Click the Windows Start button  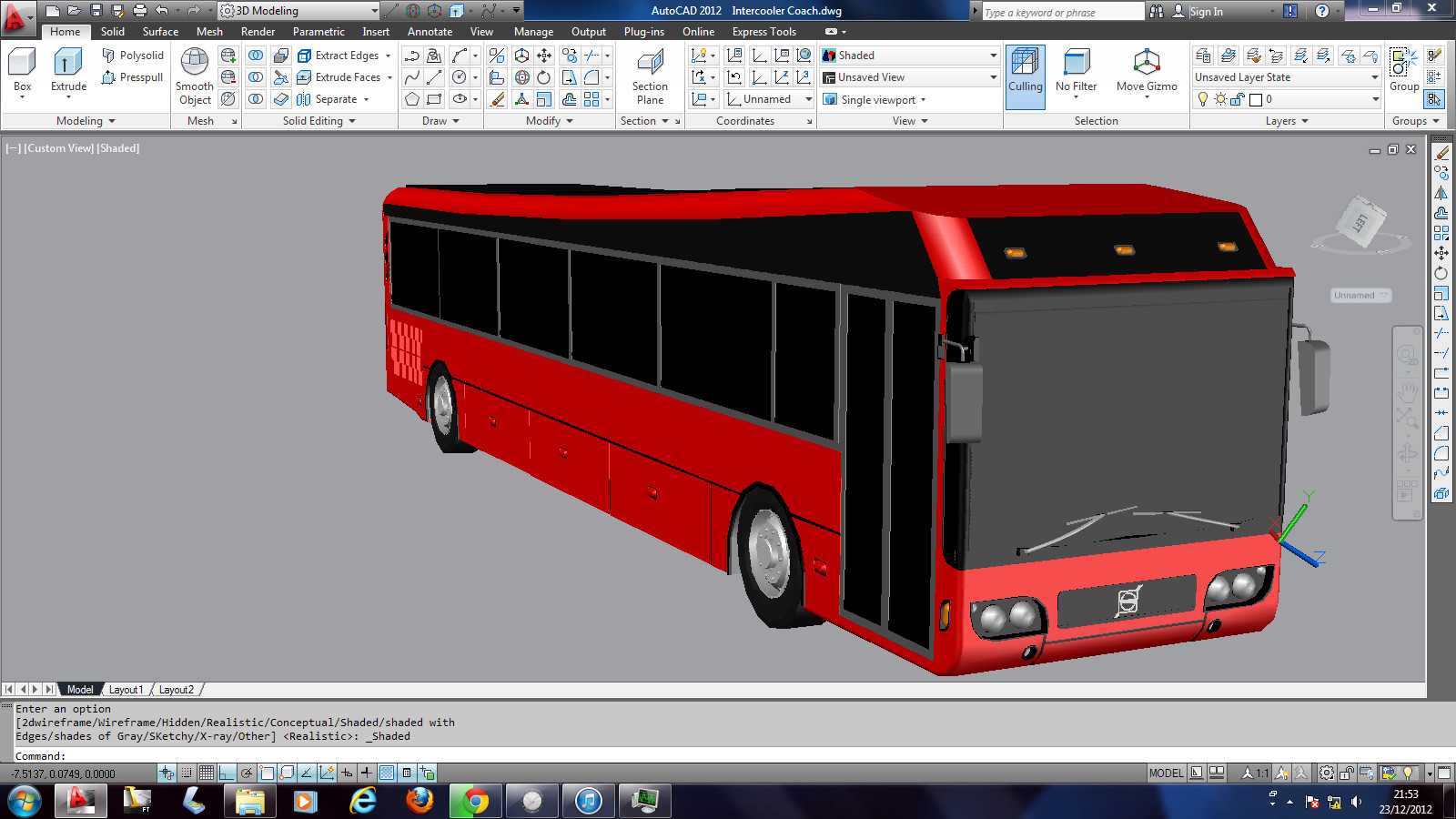click(25, 801)
